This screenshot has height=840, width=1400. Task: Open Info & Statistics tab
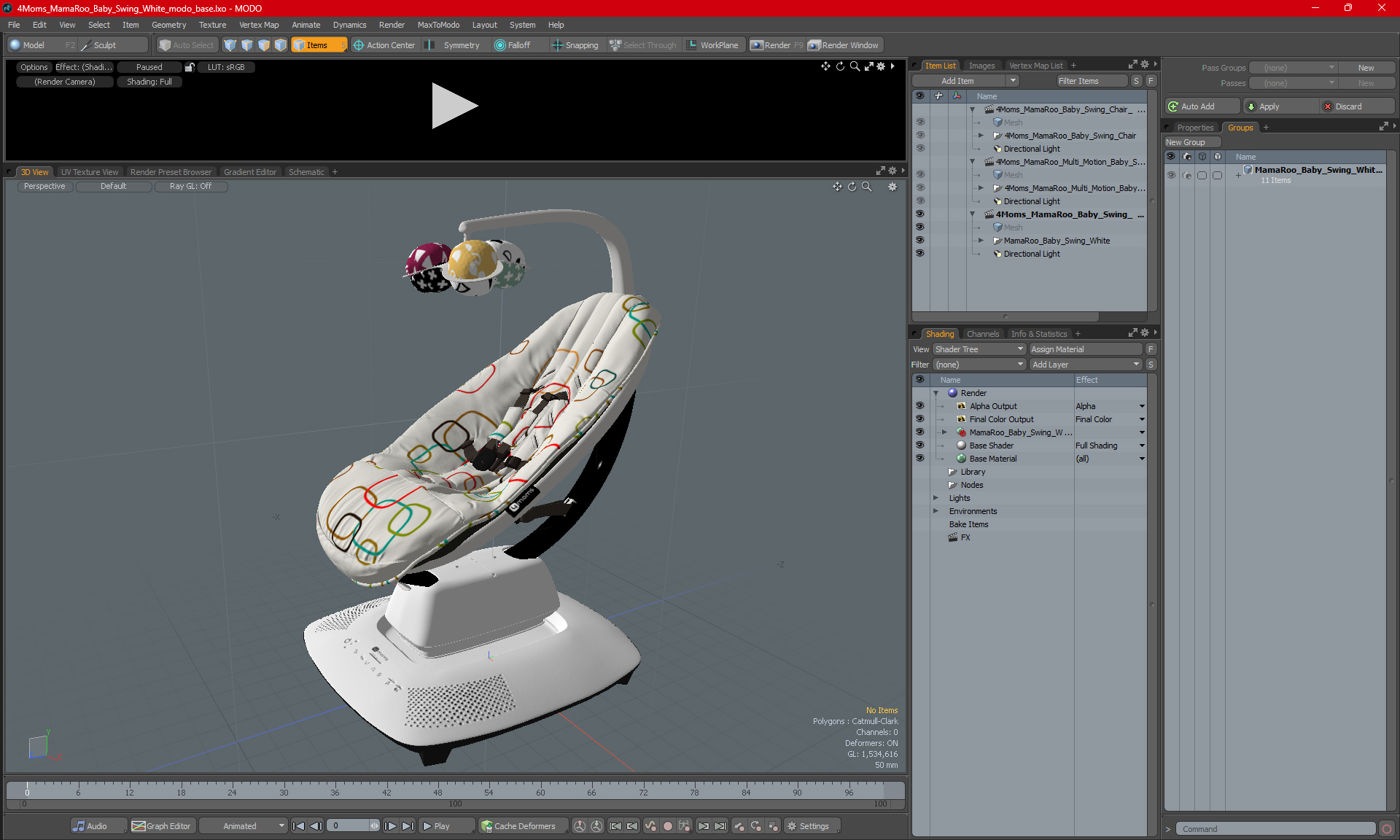pyautogui.click(x=1039, y=334)
